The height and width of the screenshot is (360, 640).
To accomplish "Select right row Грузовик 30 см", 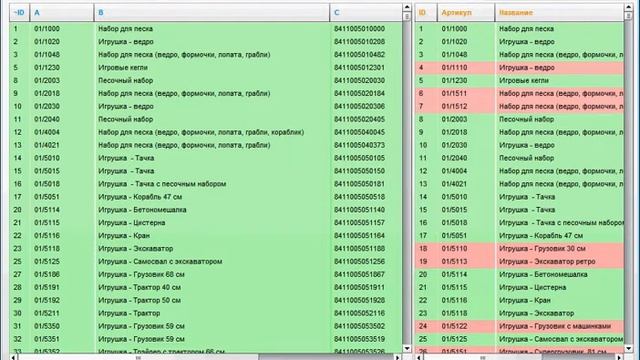I will (x=520, y=249).
